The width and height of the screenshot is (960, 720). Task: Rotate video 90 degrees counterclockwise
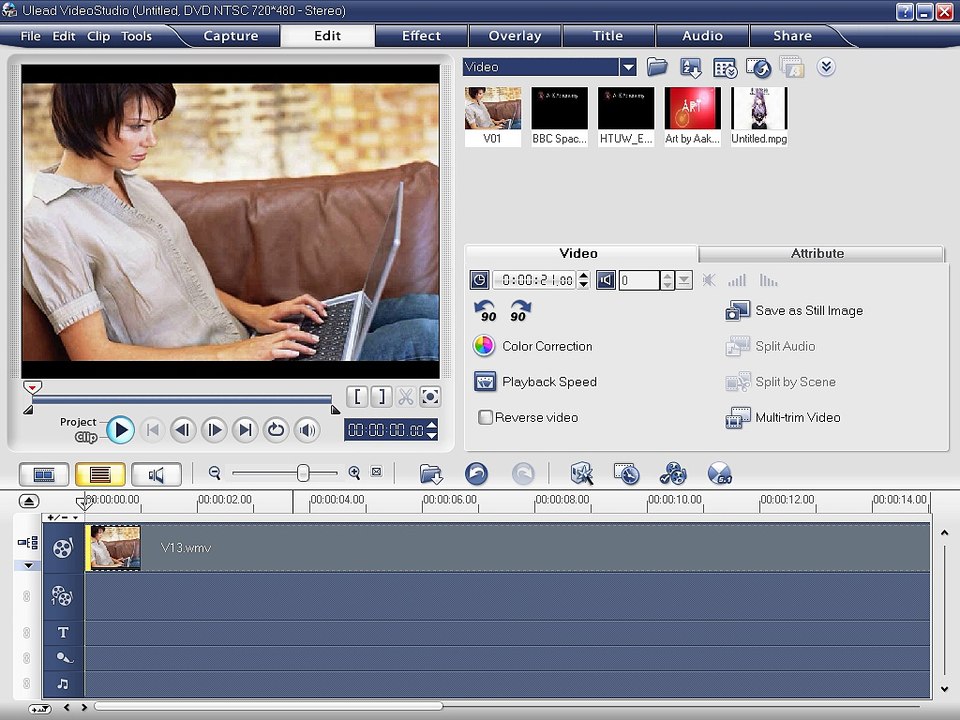[486, 311]
